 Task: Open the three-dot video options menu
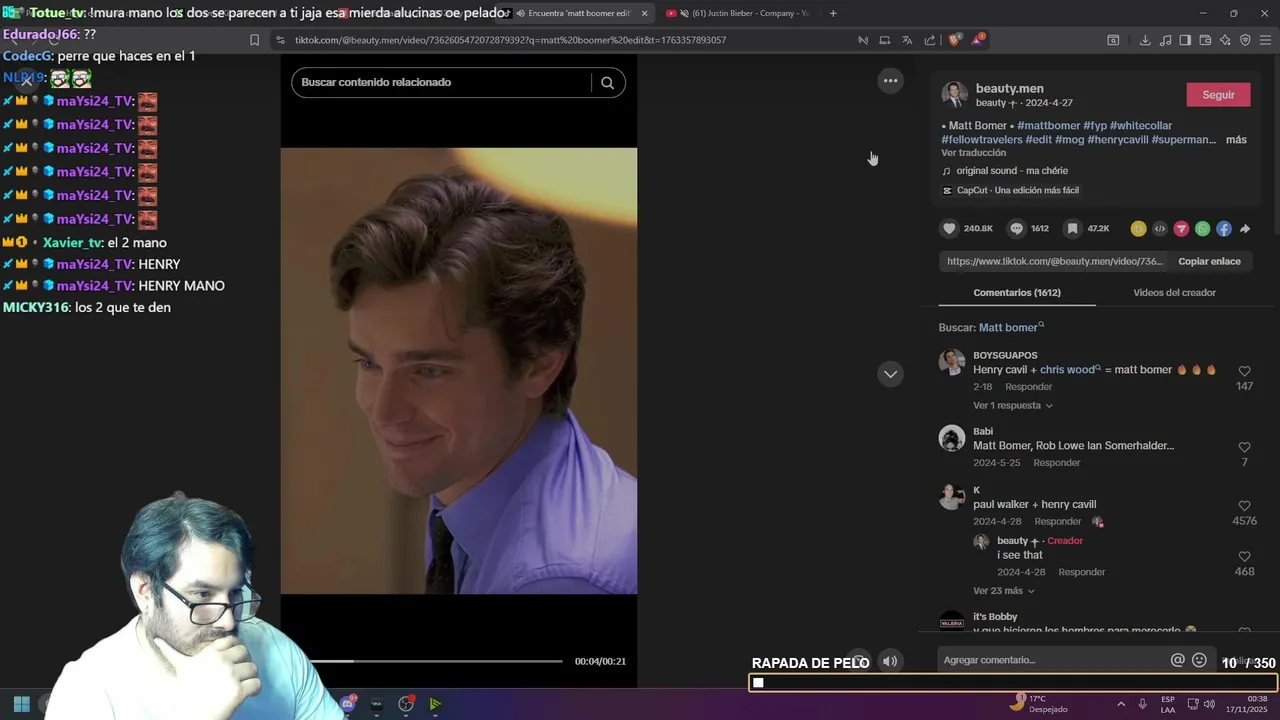[890, 81]
